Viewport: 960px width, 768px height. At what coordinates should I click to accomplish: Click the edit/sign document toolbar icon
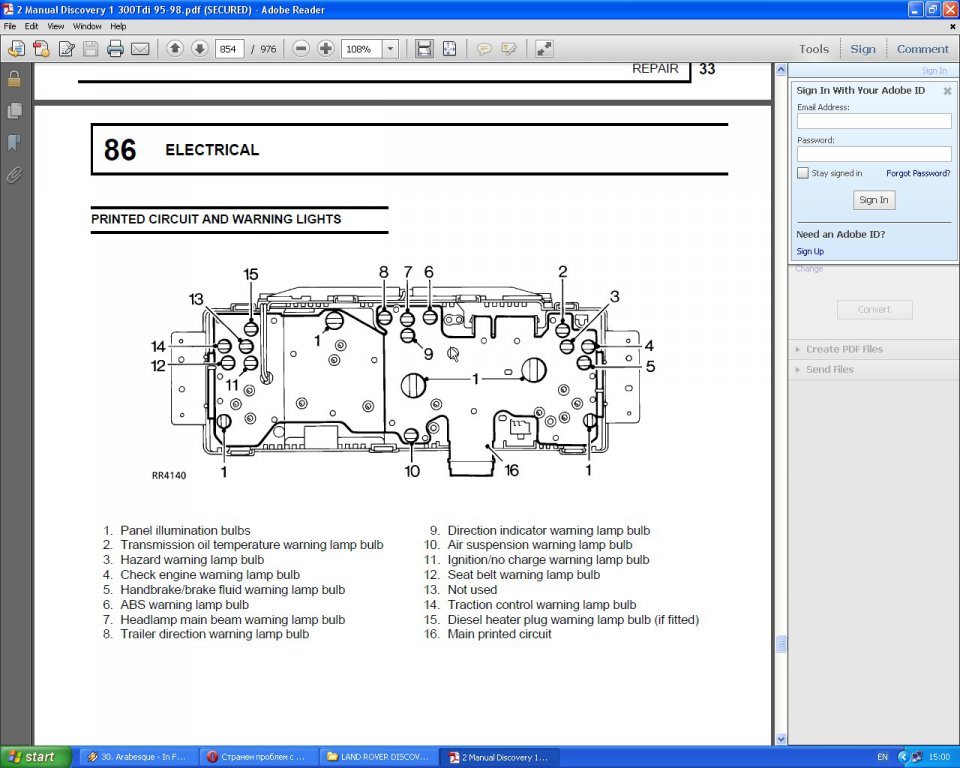[x=66, y=48]
